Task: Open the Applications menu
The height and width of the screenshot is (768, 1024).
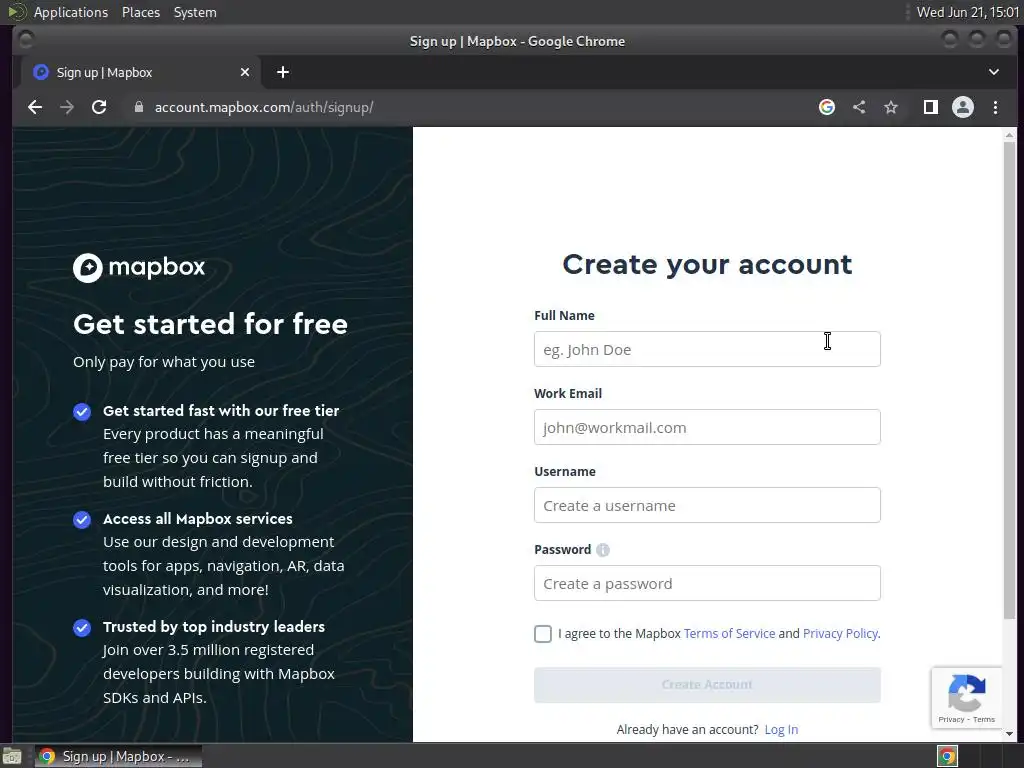Action: coord(71,12)
